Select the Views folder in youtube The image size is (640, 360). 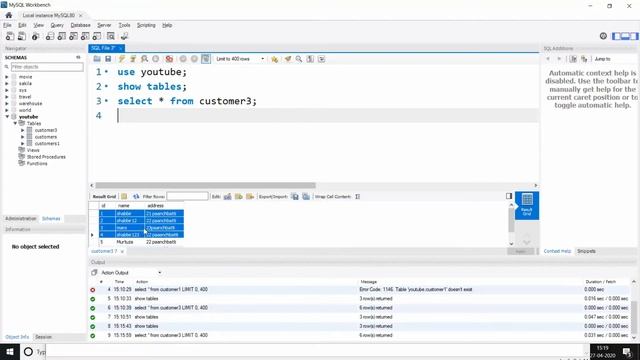33,150
